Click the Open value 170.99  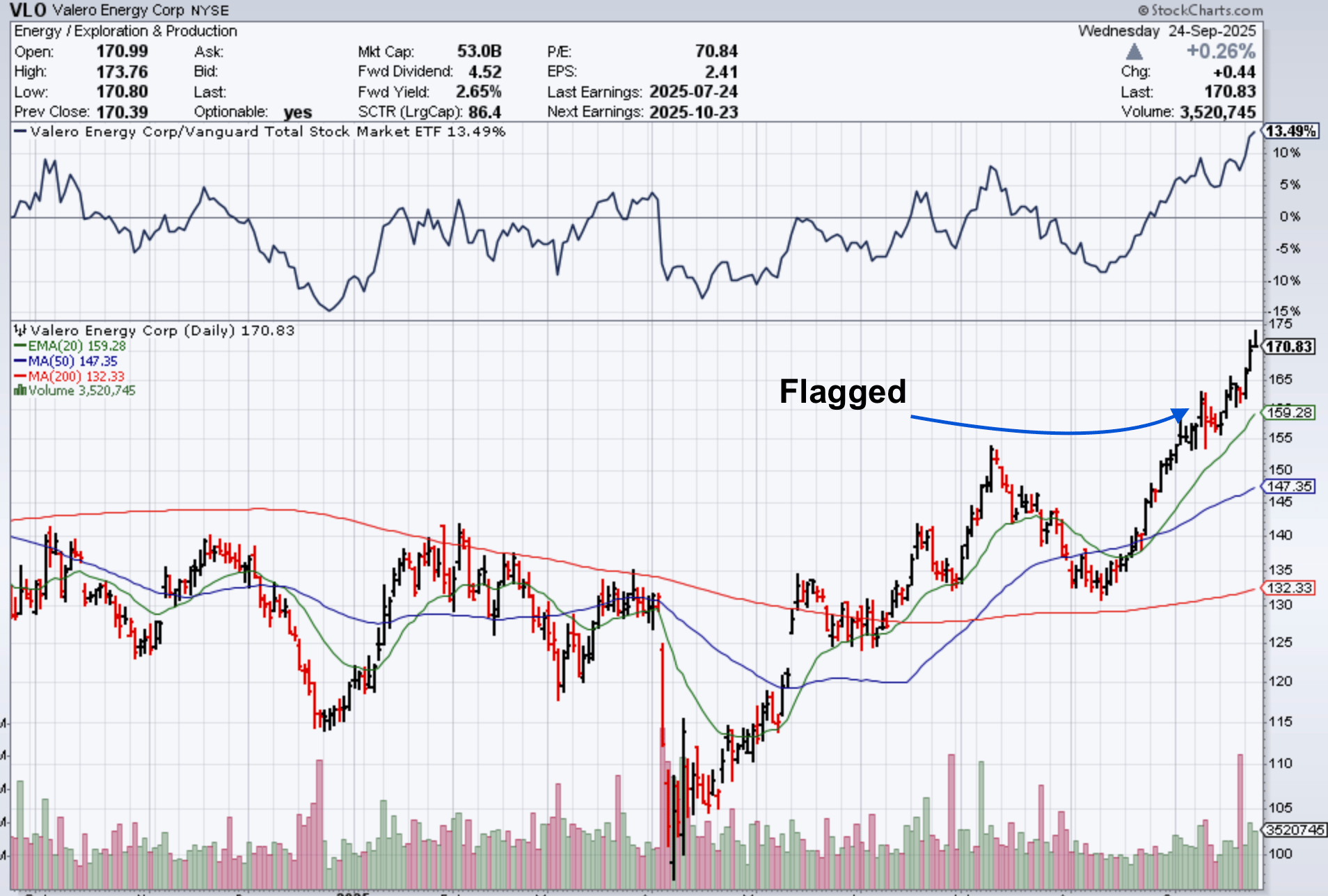coord(122,51)
